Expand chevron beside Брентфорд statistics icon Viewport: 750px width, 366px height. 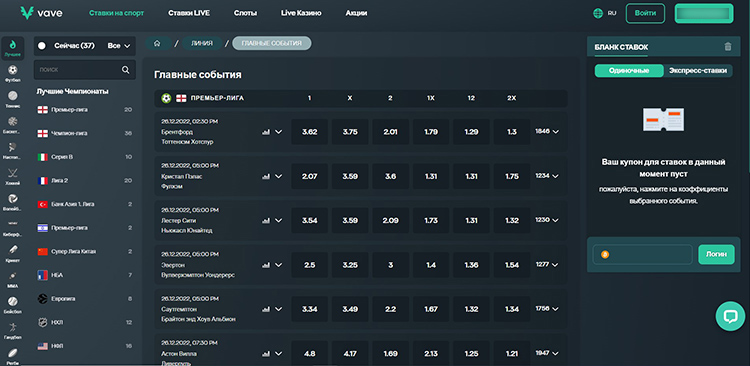click(278, 132)
